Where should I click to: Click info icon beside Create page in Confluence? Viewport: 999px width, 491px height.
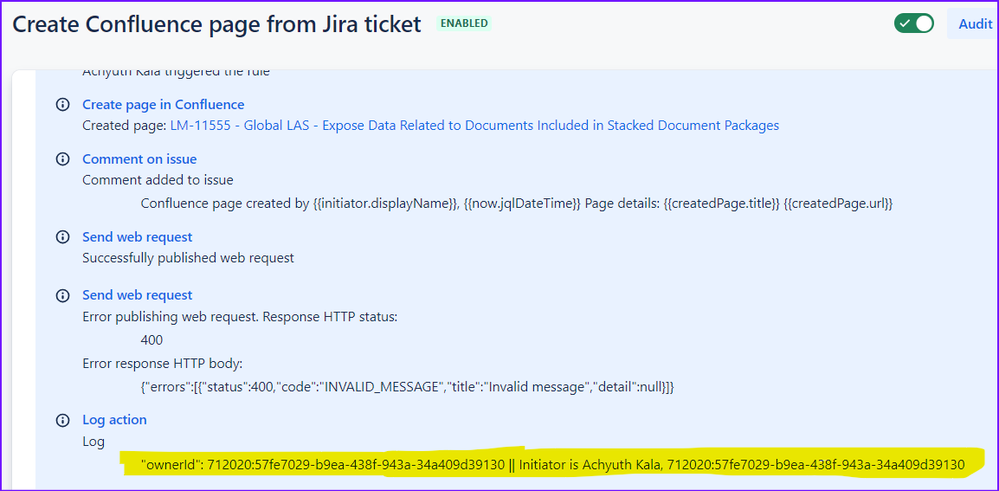pos(62,104)
